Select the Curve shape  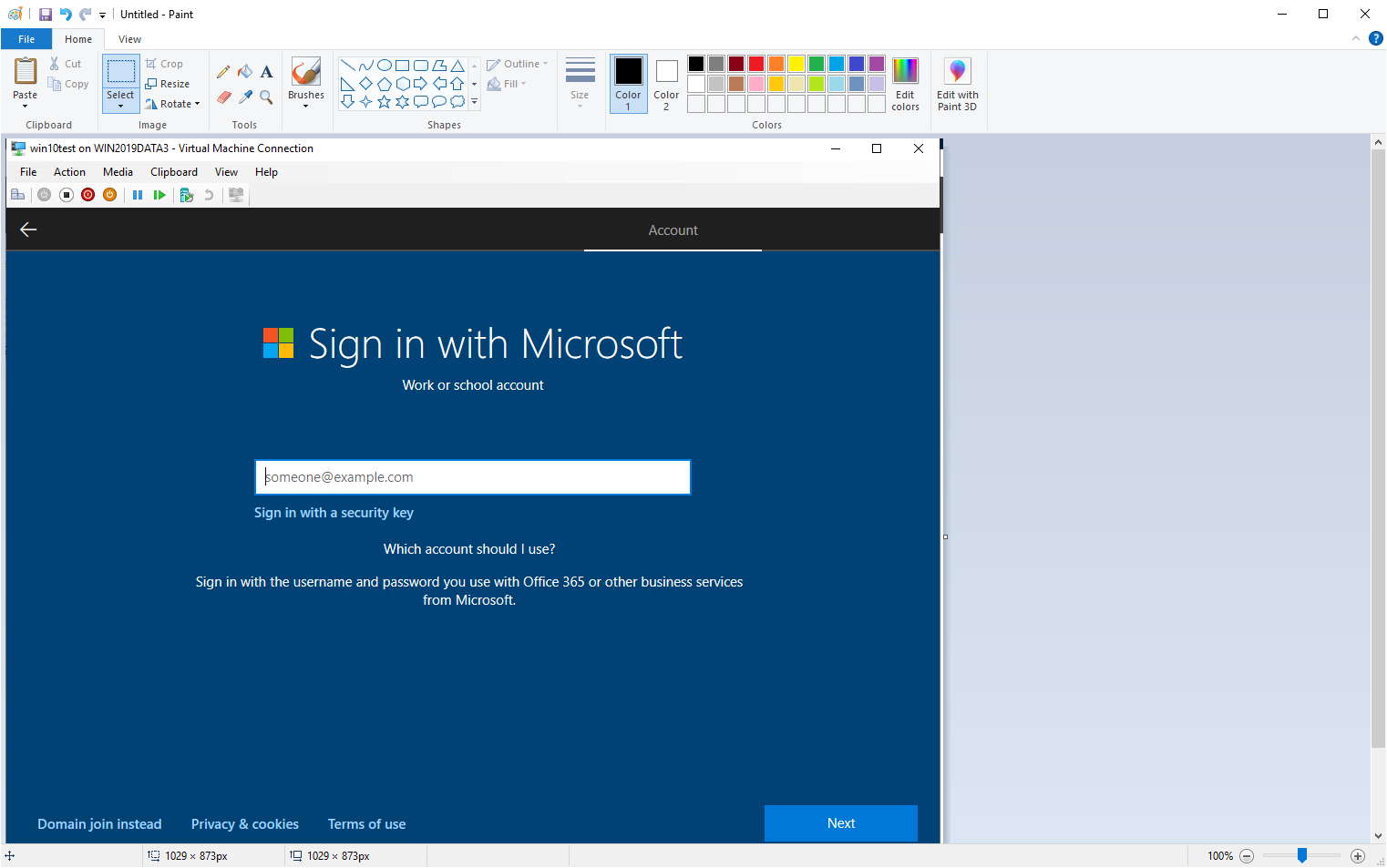point(365,66)
